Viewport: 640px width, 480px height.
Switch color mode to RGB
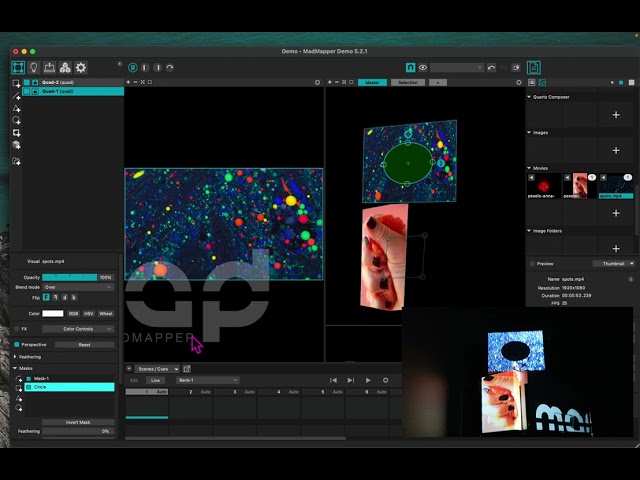tap(73, 313)
